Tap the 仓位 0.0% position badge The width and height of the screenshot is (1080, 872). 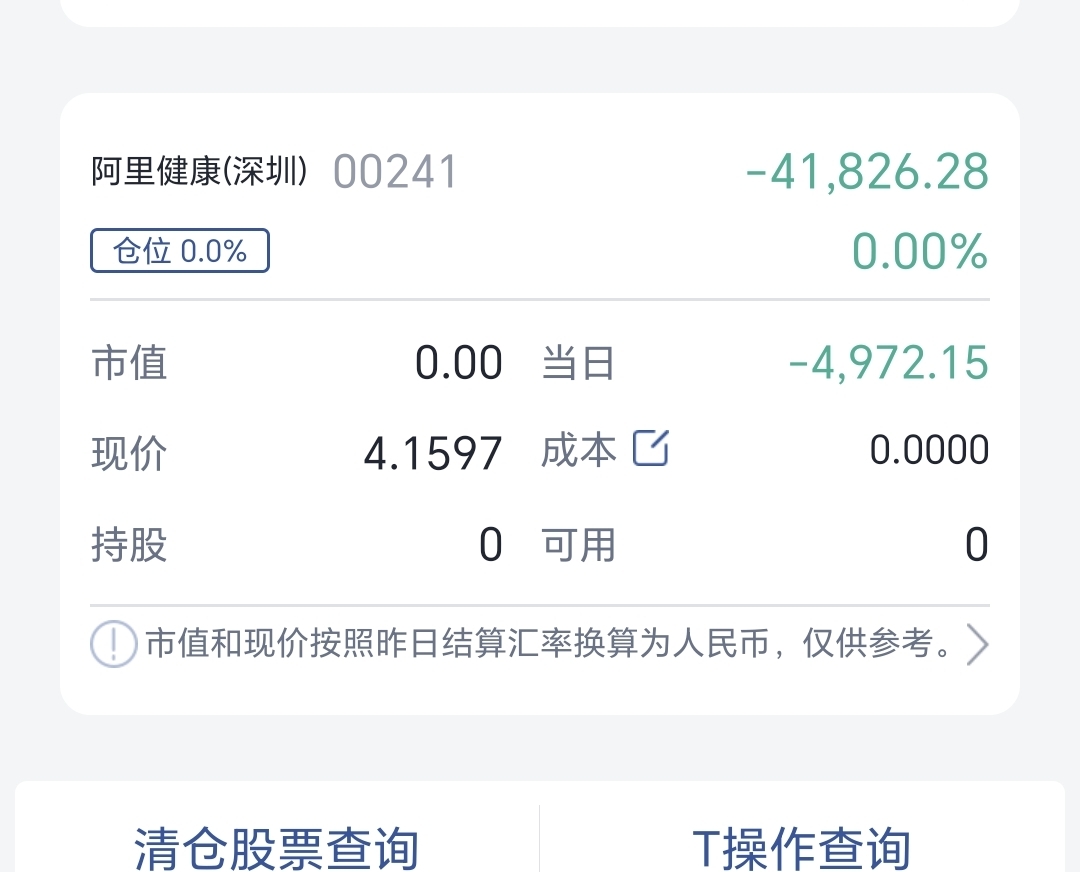(180, 251)
